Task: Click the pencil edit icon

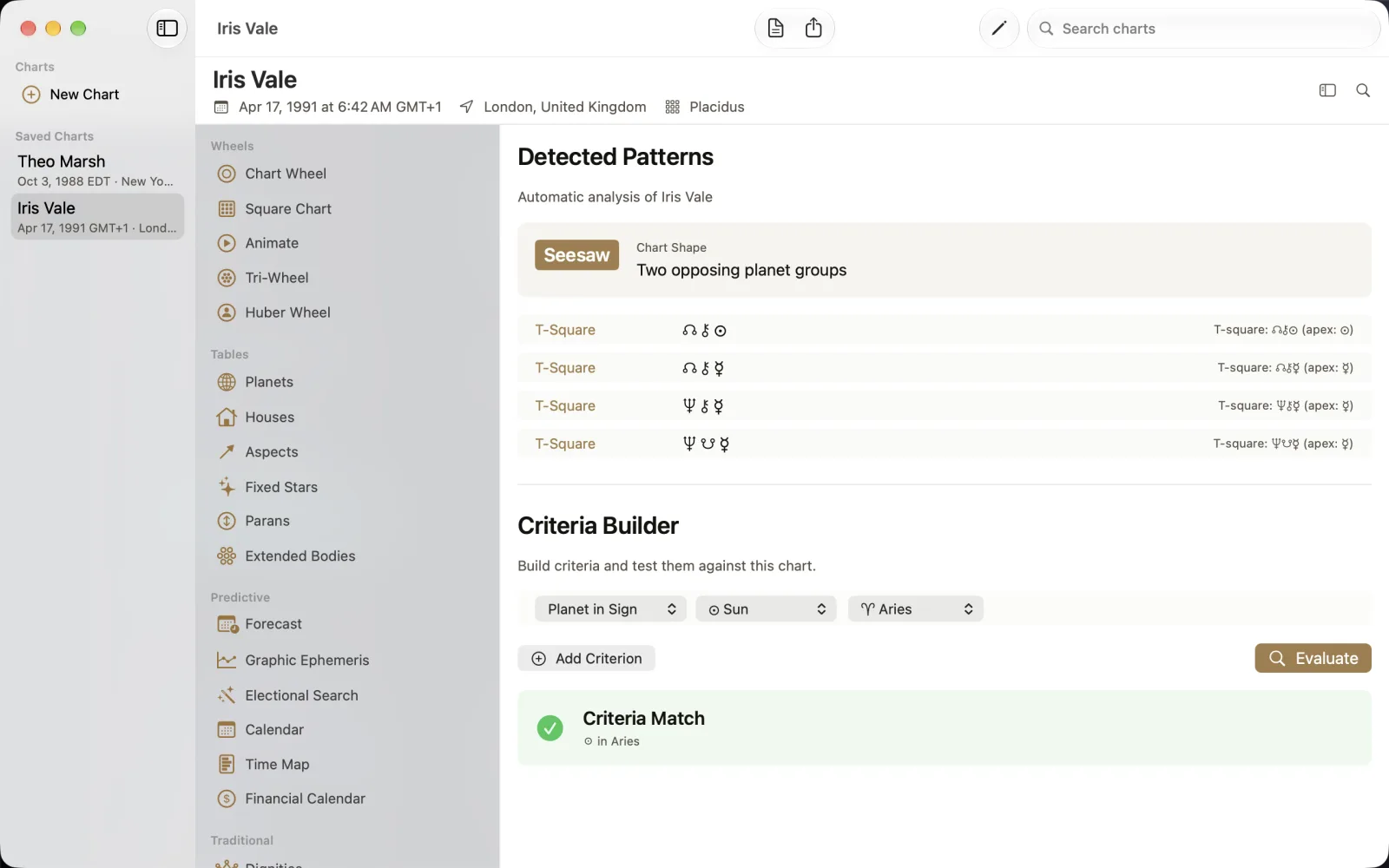Action: [x=998, y=29]
